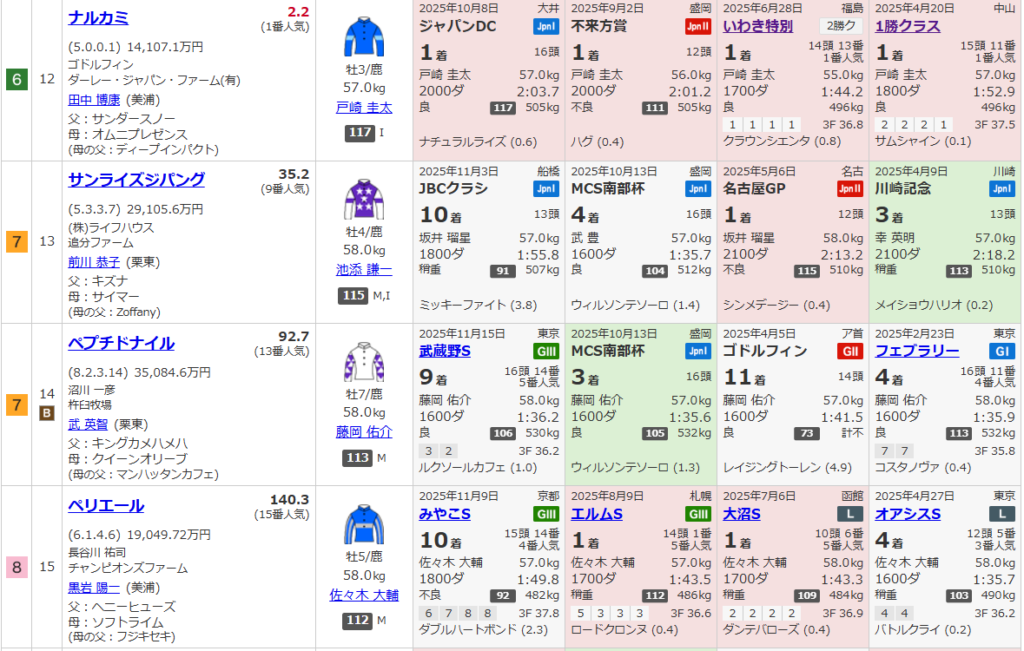Click the JBCクラシ past race cell

(x=489, y=241)
